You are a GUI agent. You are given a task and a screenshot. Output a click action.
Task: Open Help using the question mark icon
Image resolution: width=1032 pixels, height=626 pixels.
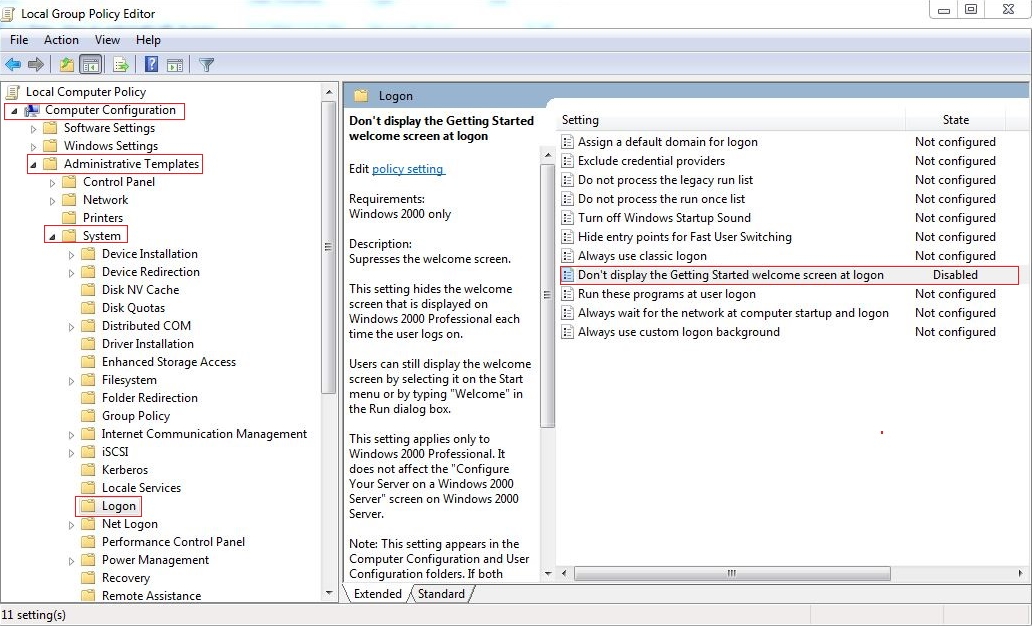(151, 64)
